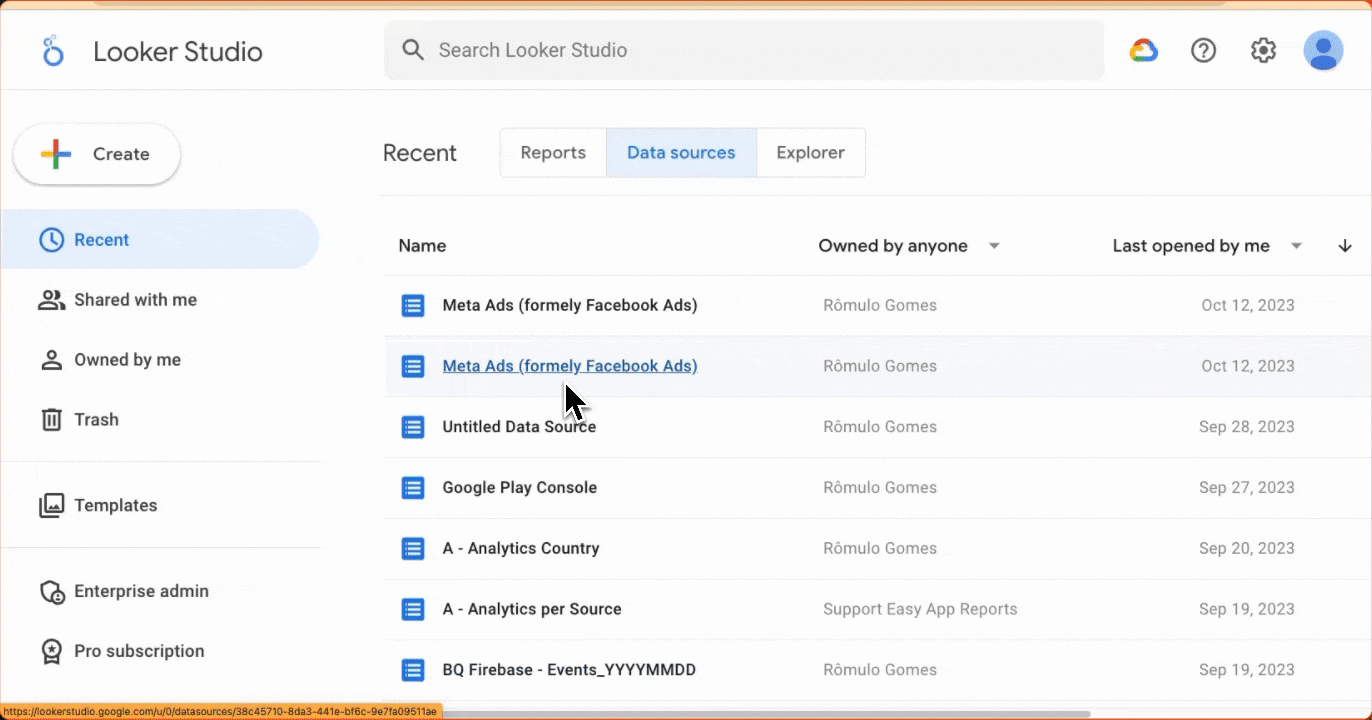Click the Trash bin icon
The image size is (1372, 720).
[x=51, y=420]
